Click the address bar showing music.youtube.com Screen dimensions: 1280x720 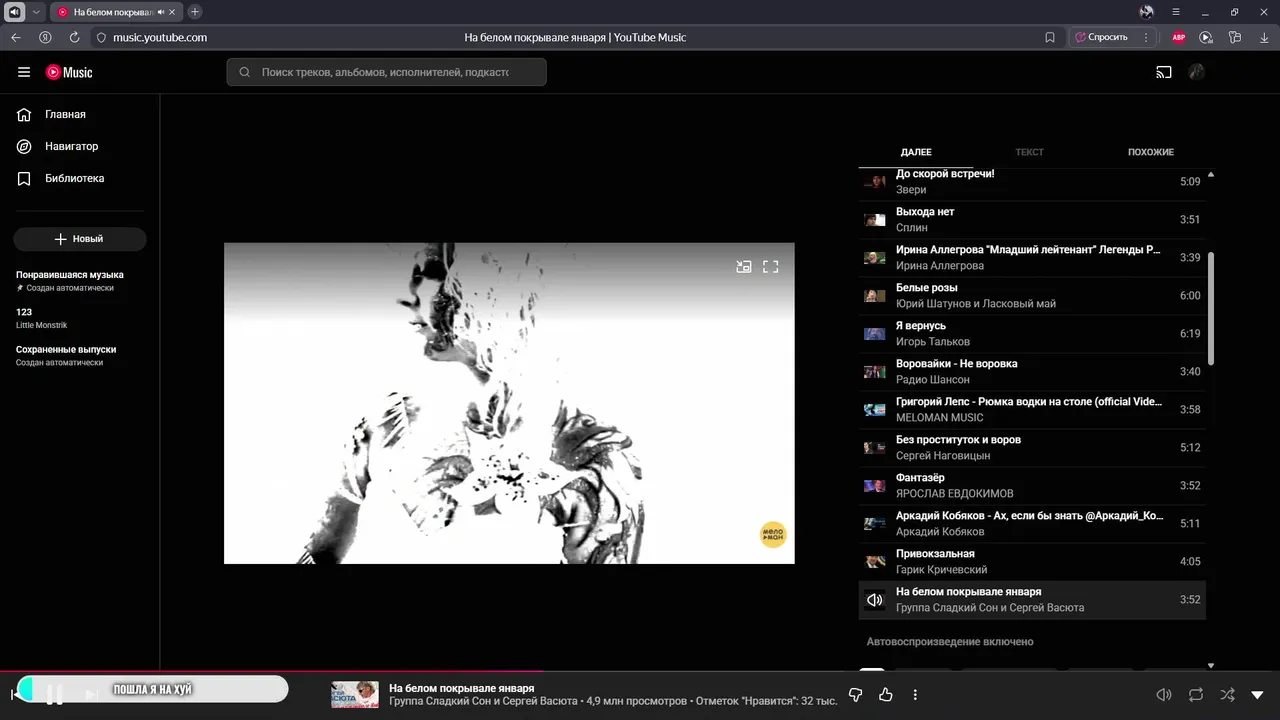pyautogui.click(x=161, y=37)
